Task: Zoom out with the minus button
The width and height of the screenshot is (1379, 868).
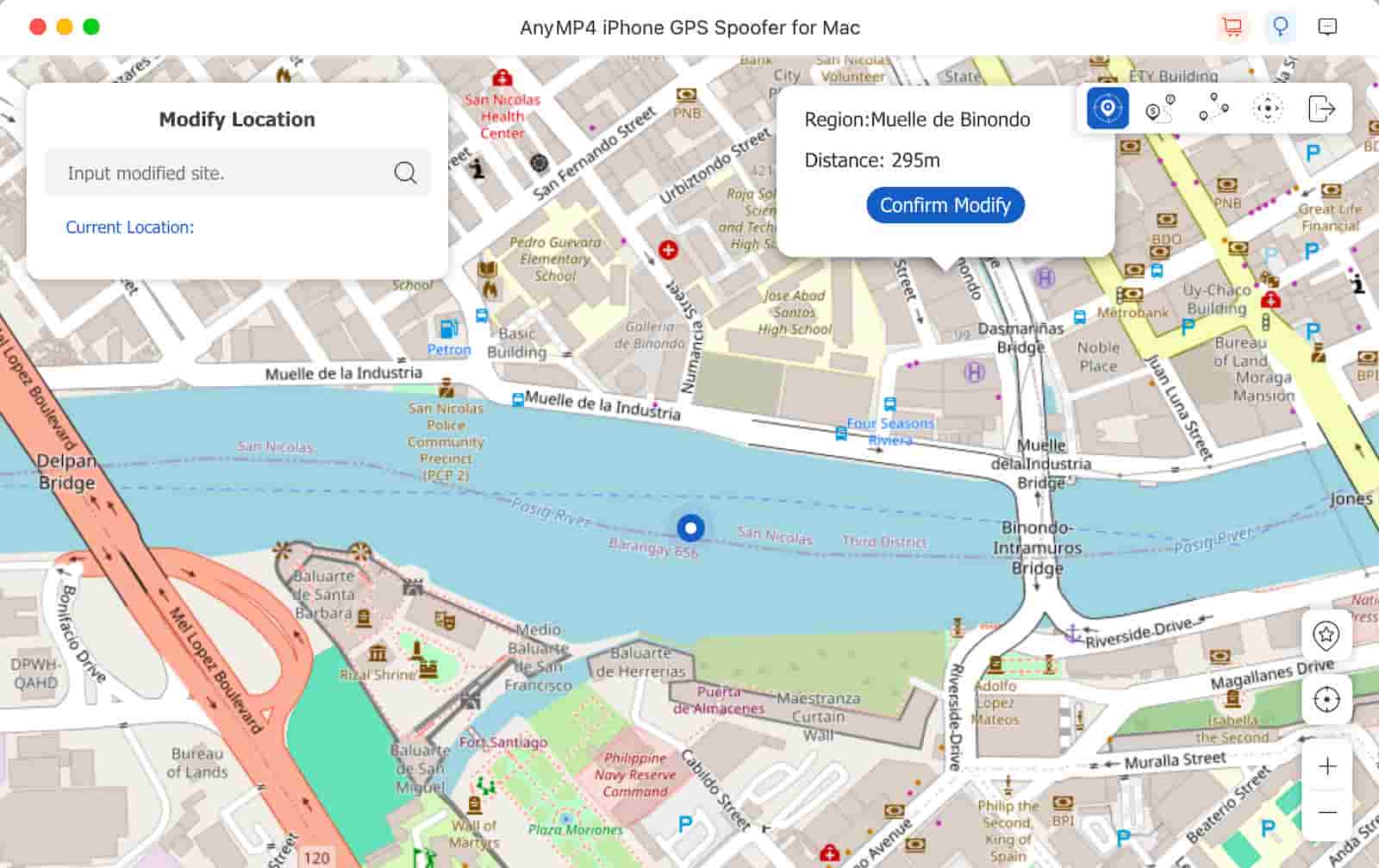Action: (1327, 812)
